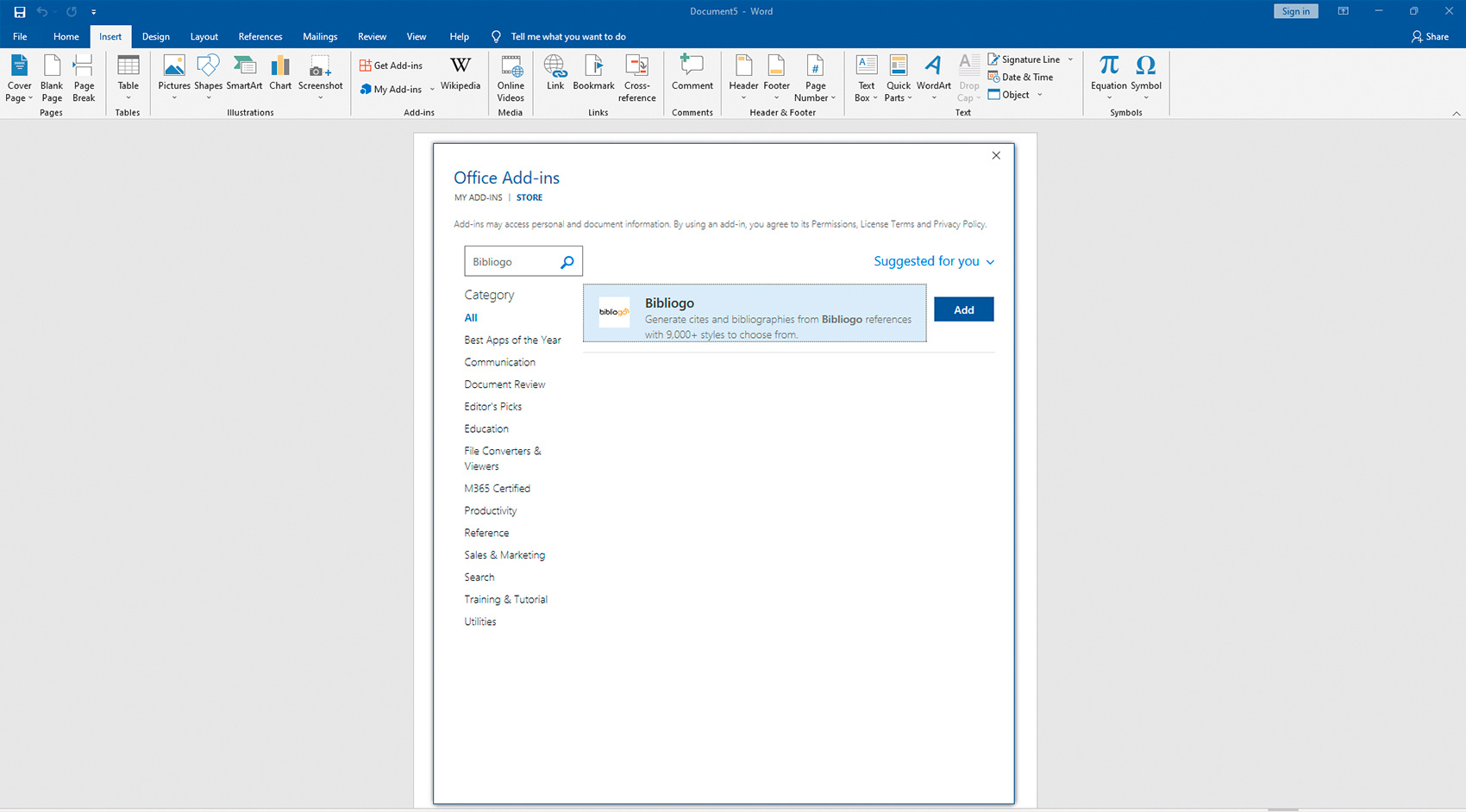Image resolution: width=1466 pixels, height=812 pixels.
Task: Insert a Blank Page
Action: pyautogui.click(x=52, y=78)
